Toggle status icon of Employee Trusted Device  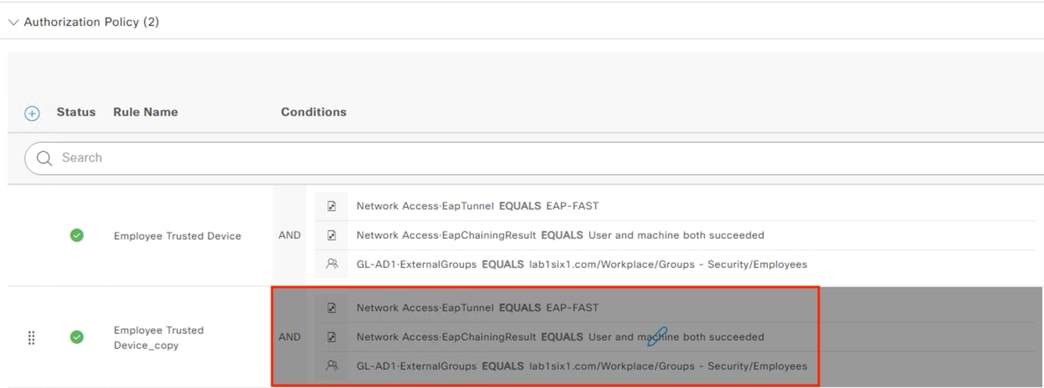point(77,235)
